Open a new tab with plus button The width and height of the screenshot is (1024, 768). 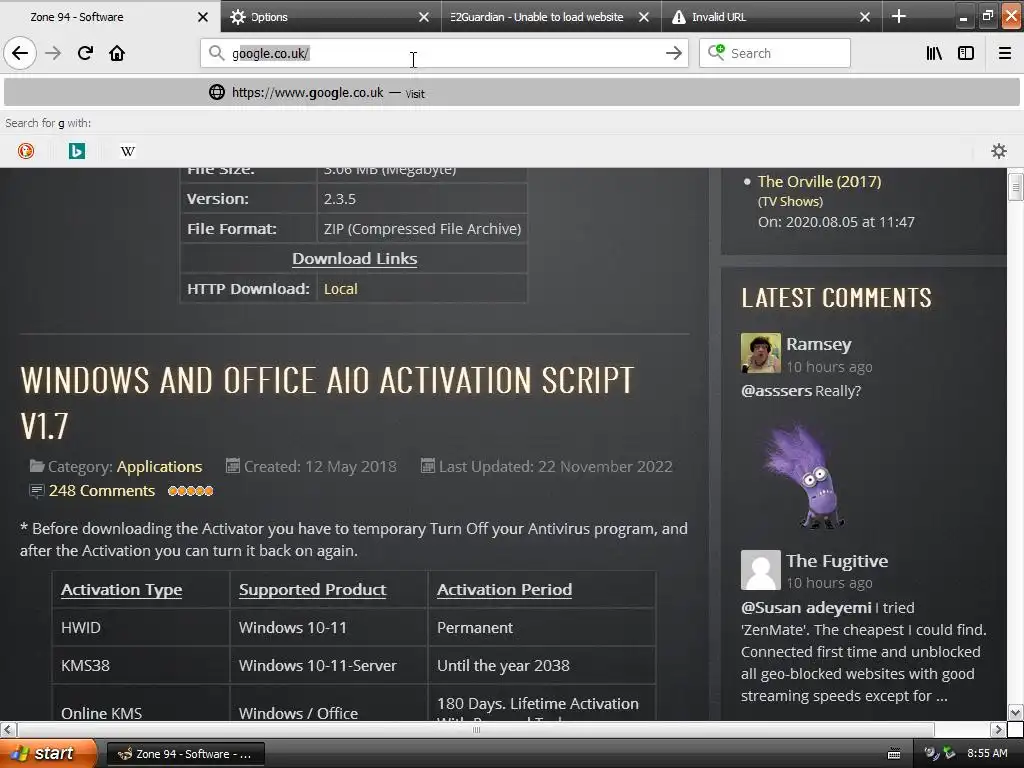(899, 16)
